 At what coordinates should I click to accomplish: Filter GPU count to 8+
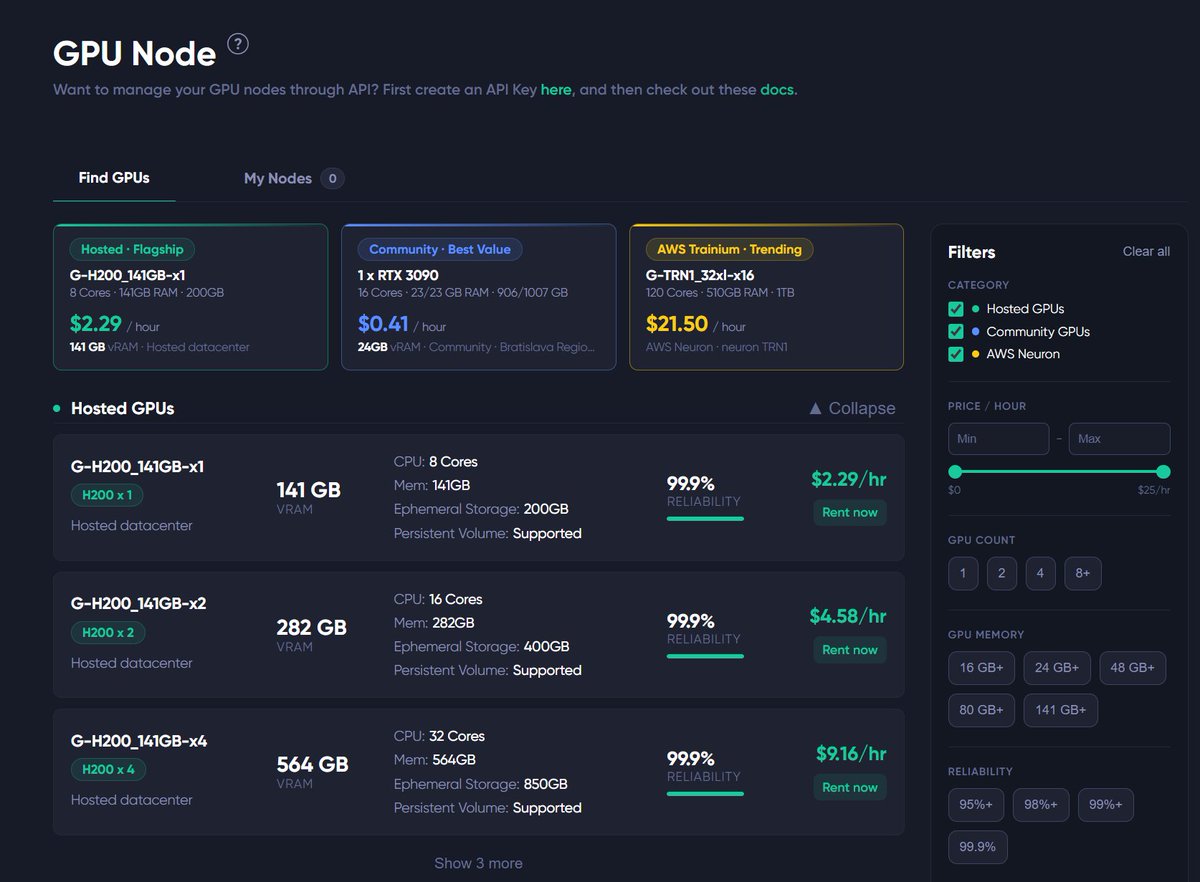[x=1083, y=573]
